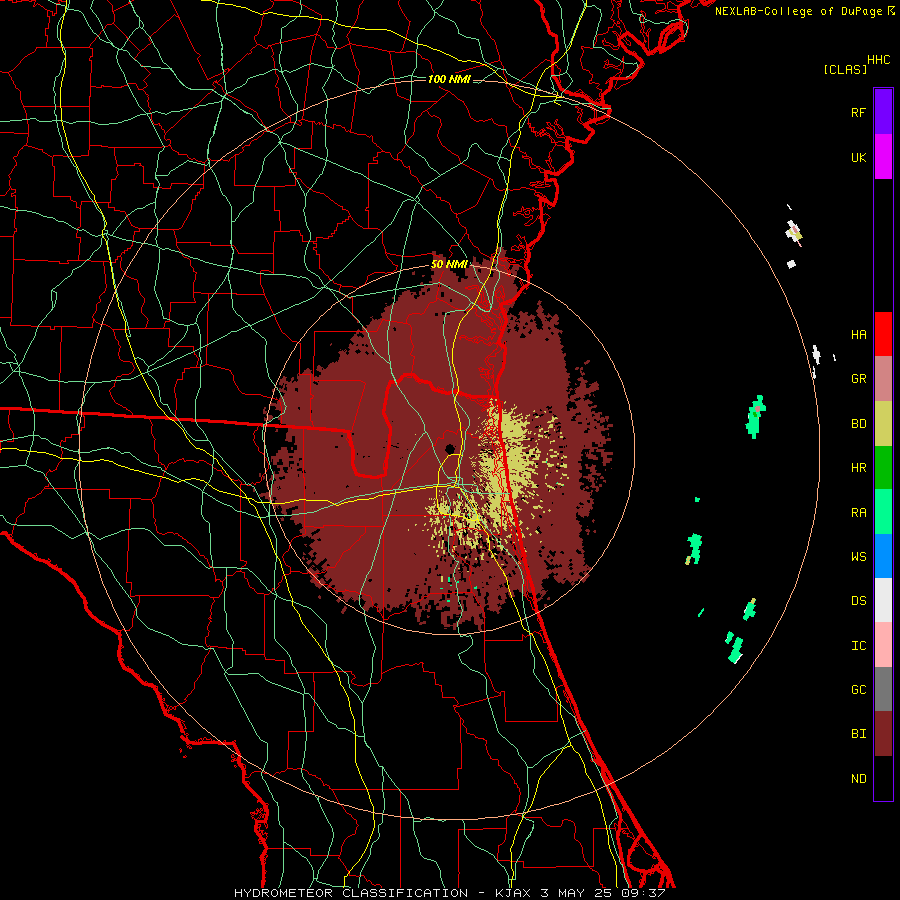The height and width of the screenshot is (900, 900).
Task: Click the ND black legend swatch
Action: [x=883, y=778]
